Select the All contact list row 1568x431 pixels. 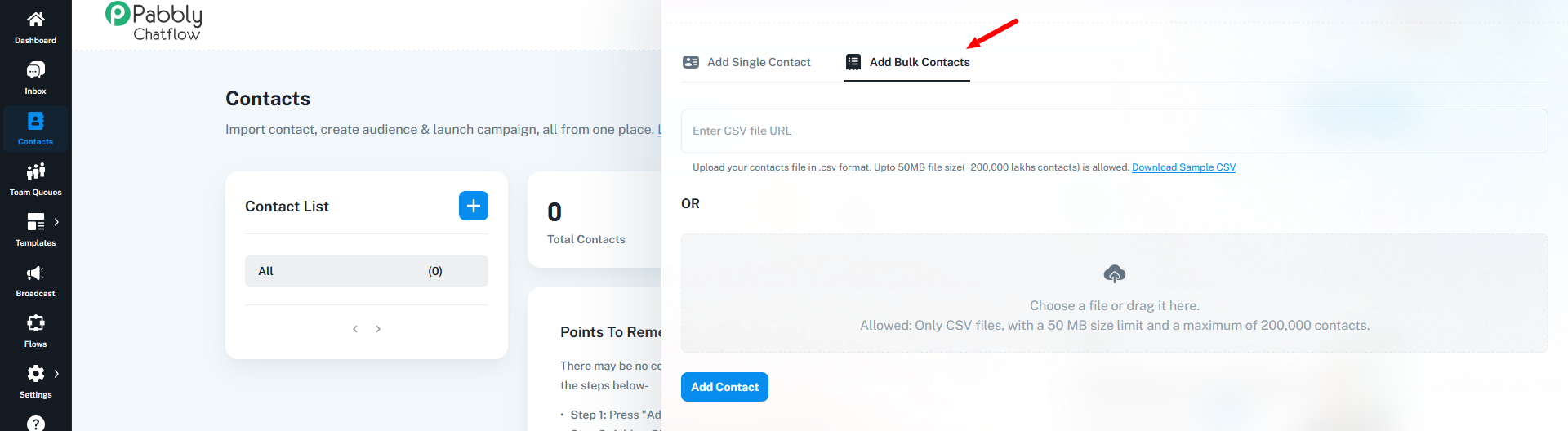pos(367,271)
